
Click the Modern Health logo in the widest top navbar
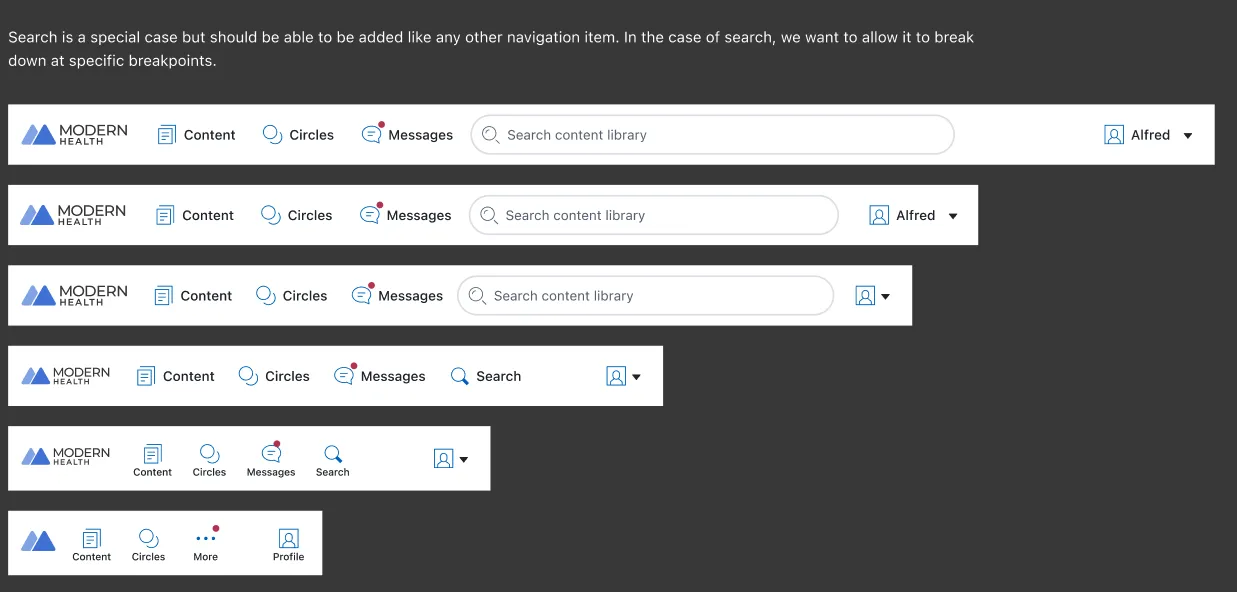point(75,134)
